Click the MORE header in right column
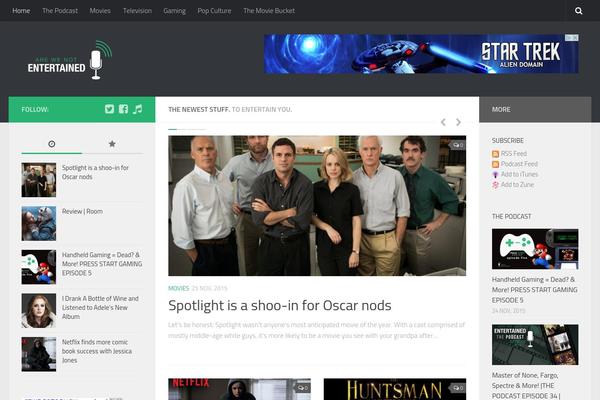This screenshot has width=600, height=400. [x=501, y=109]
